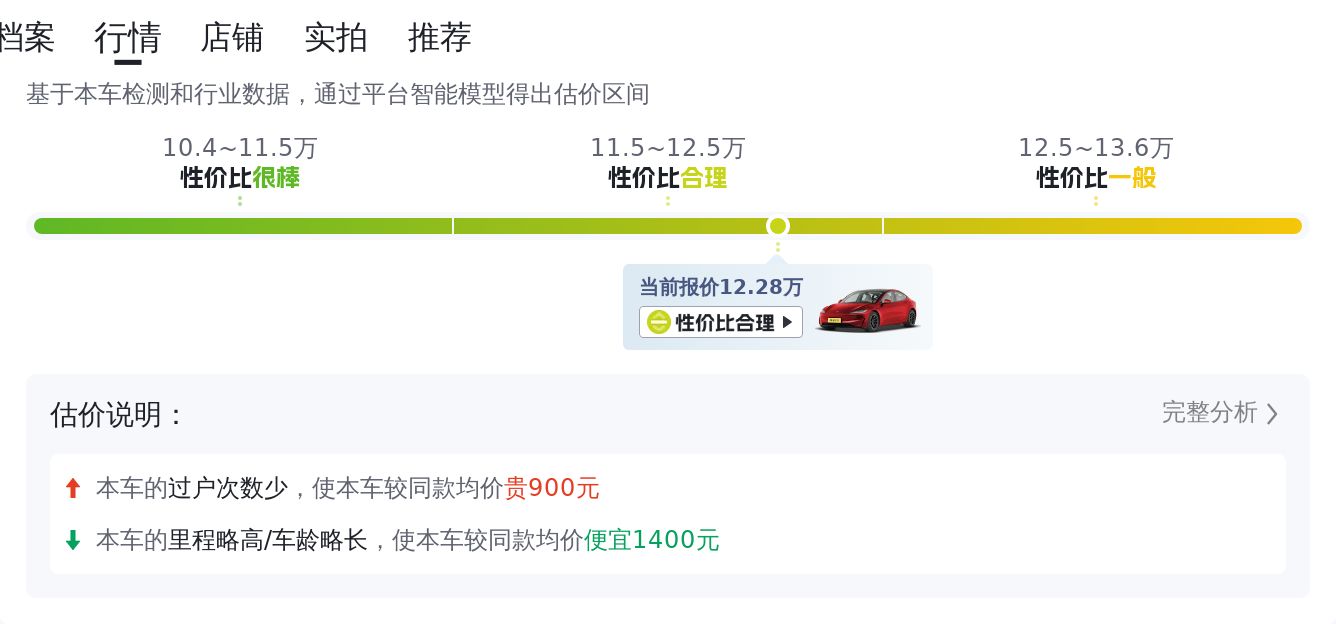1336x624 pixels.
Task: Click the red Tesla car thumbnail
Action: [867, 310]
